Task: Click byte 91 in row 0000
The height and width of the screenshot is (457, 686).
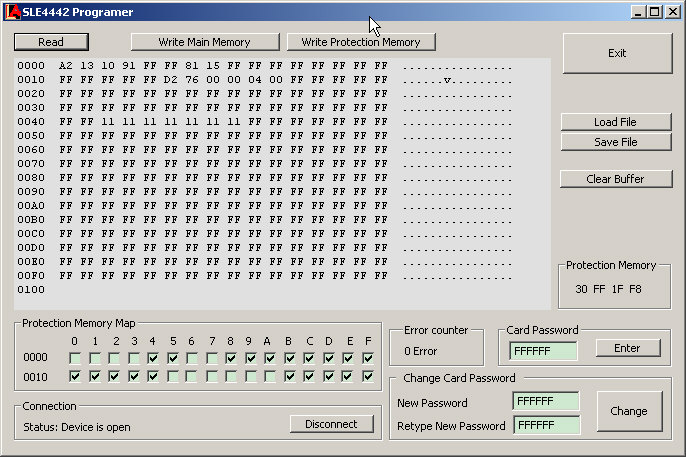Action: 129,66
